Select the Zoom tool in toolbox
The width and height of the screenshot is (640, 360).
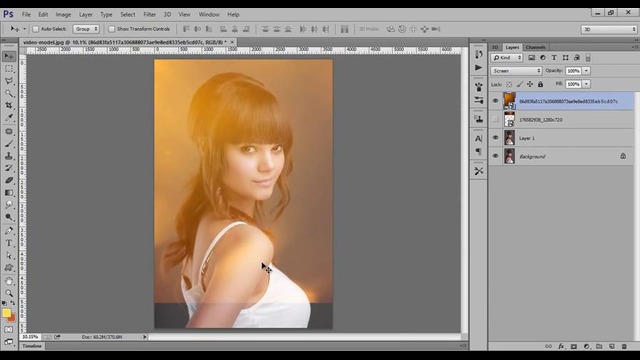pyautogui.click(x=9, y=293)
